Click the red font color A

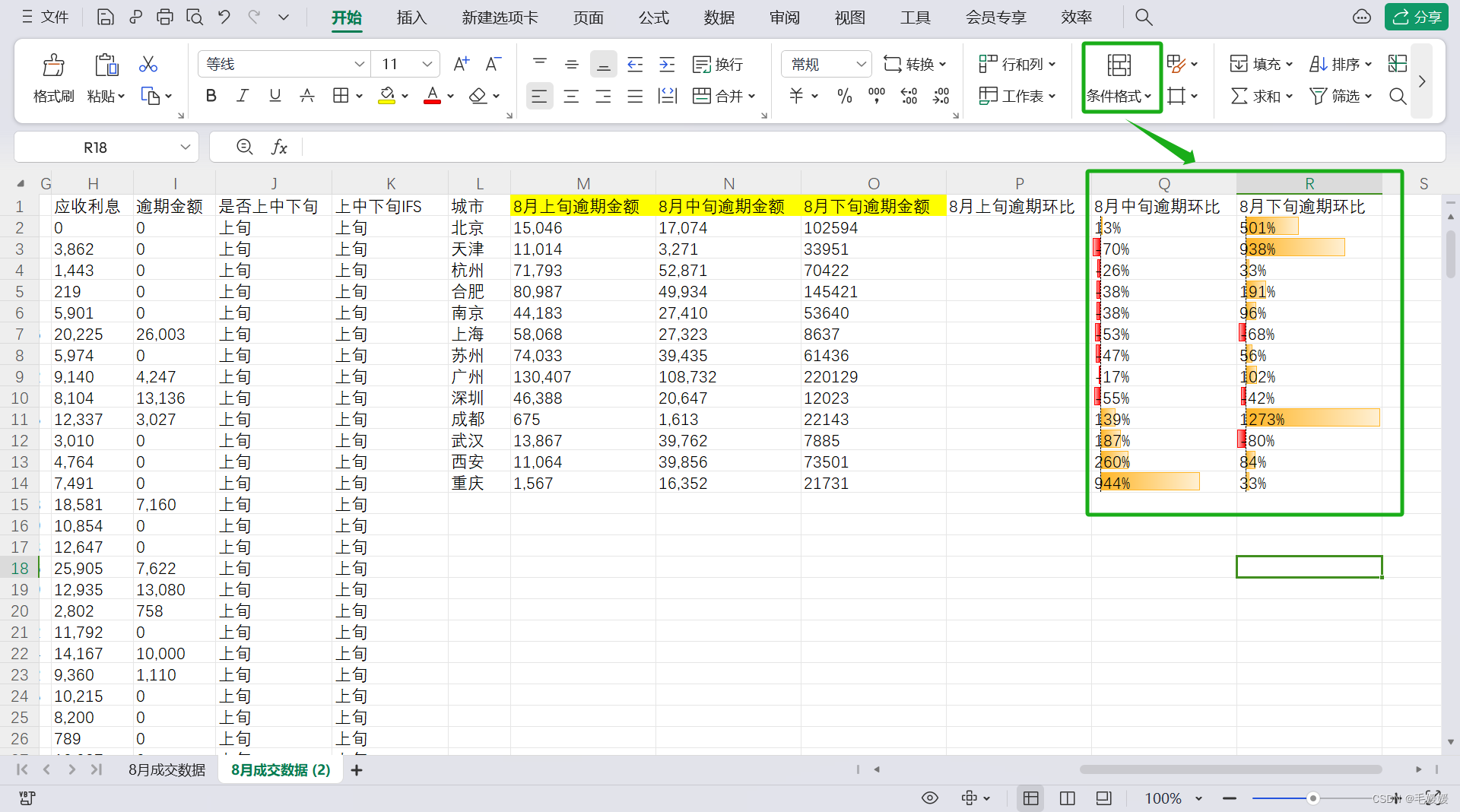pyautogui.click(x=432, y=96)
